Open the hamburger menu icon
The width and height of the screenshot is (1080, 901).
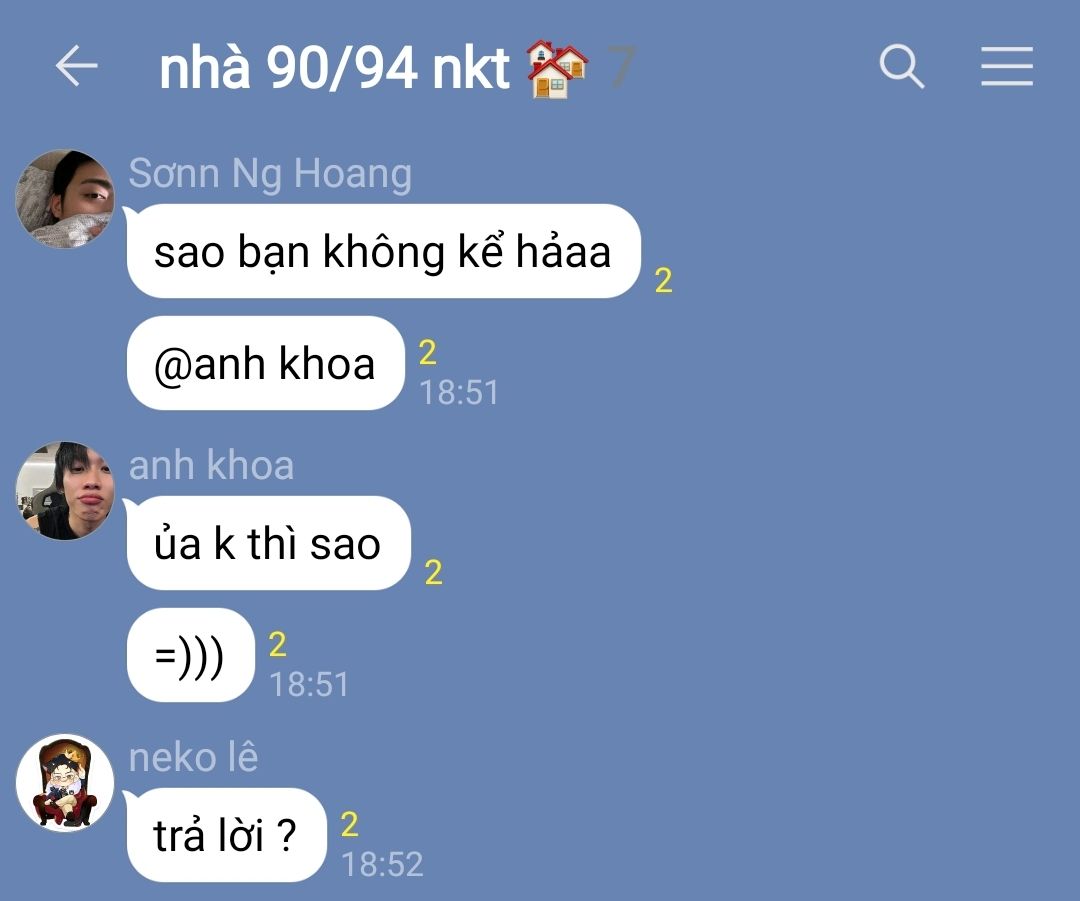[1007, 66]
